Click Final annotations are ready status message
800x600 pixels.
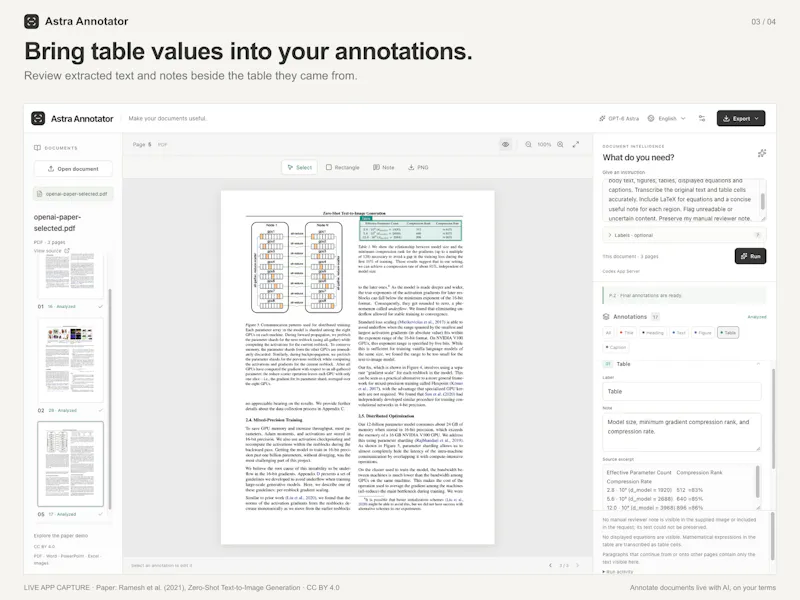coord(684,295)
